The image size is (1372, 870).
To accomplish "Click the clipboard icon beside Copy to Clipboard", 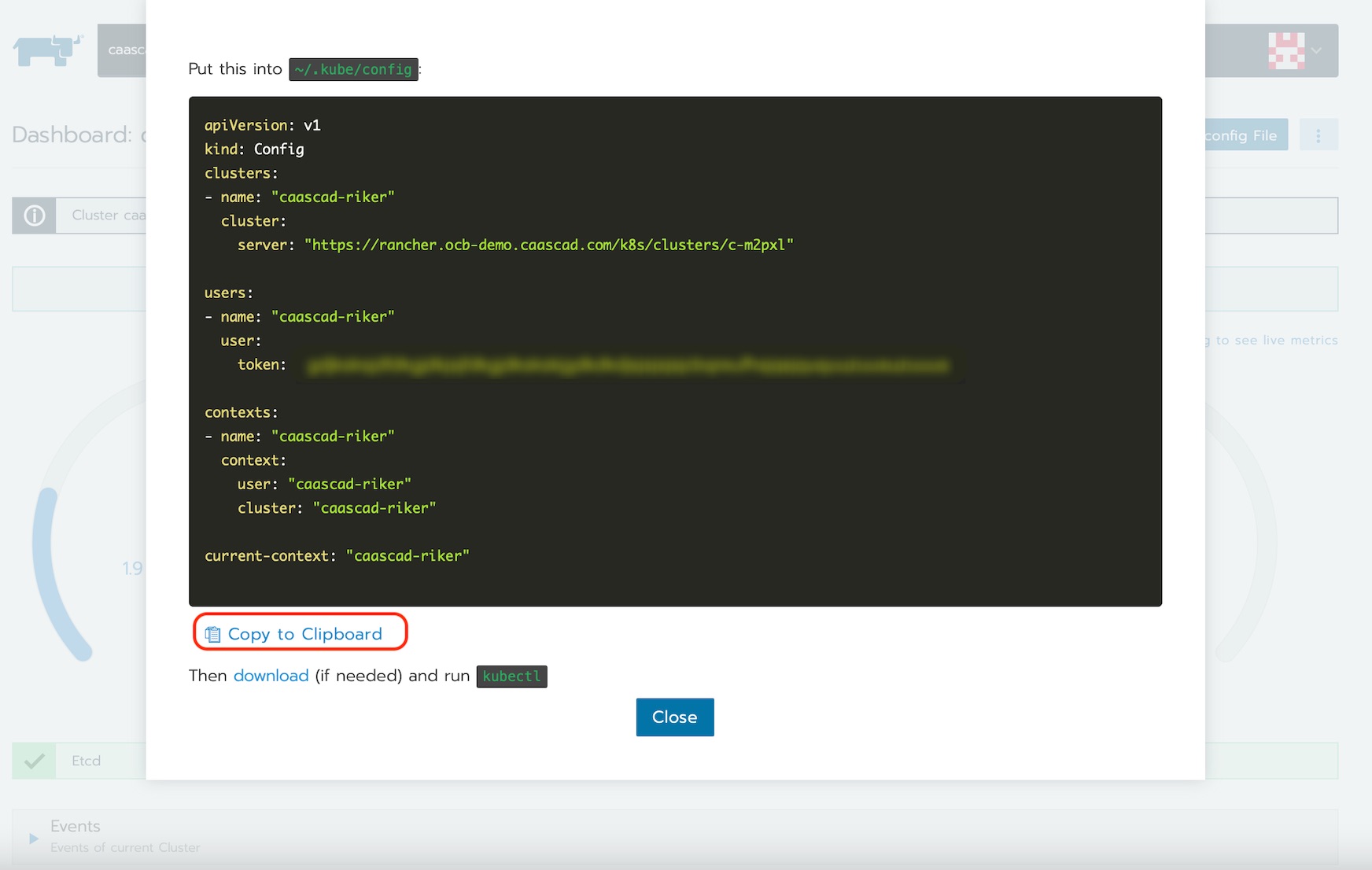I will coord(212,634).
